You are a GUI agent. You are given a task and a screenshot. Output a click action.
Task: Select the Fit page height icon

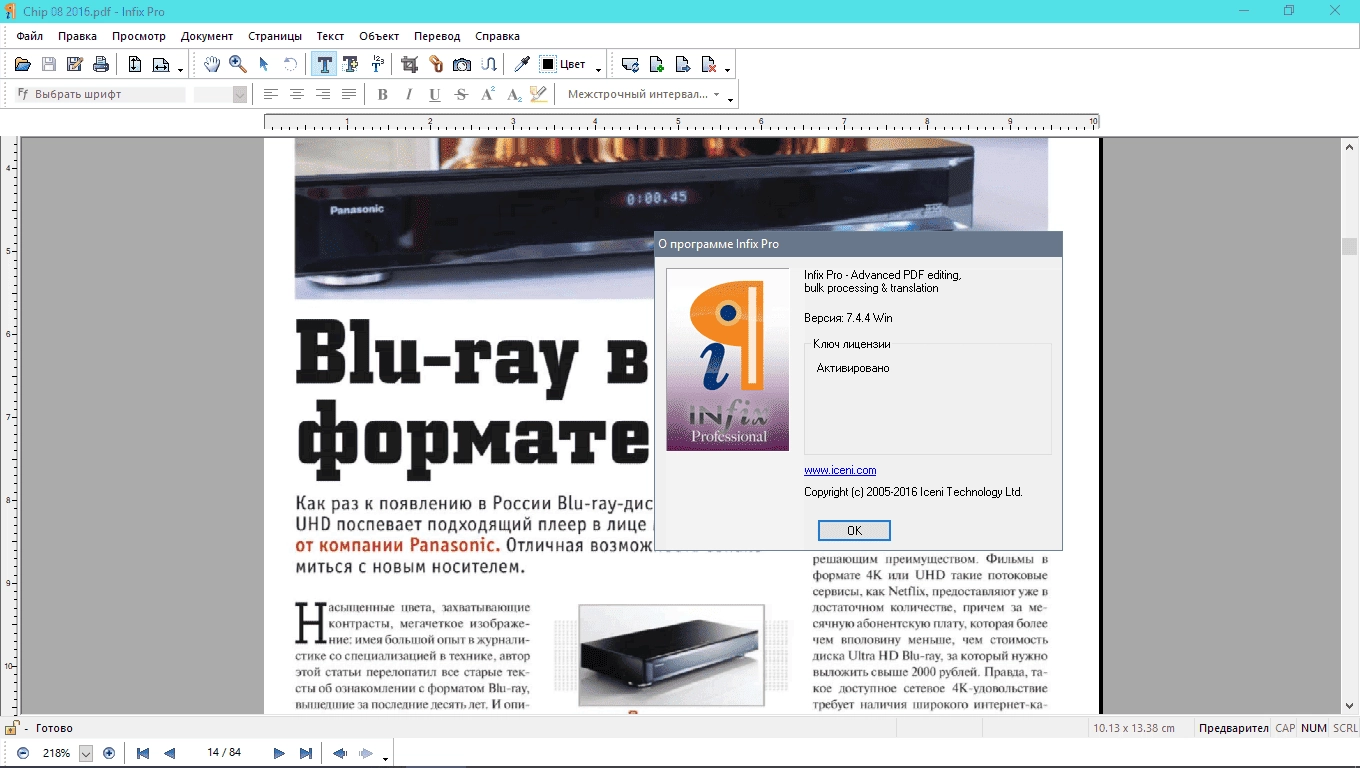(x=135, y=65)
